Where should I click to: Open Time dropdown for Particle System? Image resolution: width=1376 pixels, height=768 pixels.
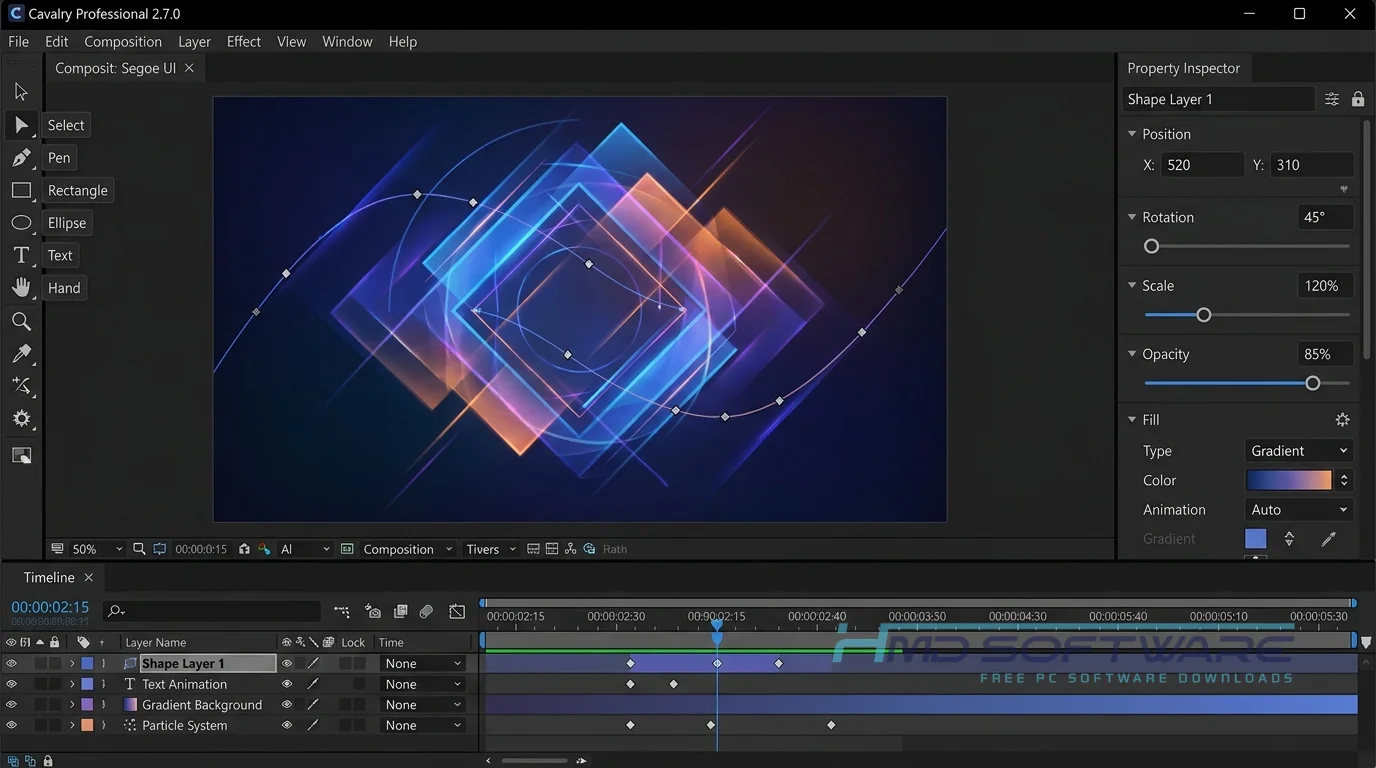pos(424,725)
